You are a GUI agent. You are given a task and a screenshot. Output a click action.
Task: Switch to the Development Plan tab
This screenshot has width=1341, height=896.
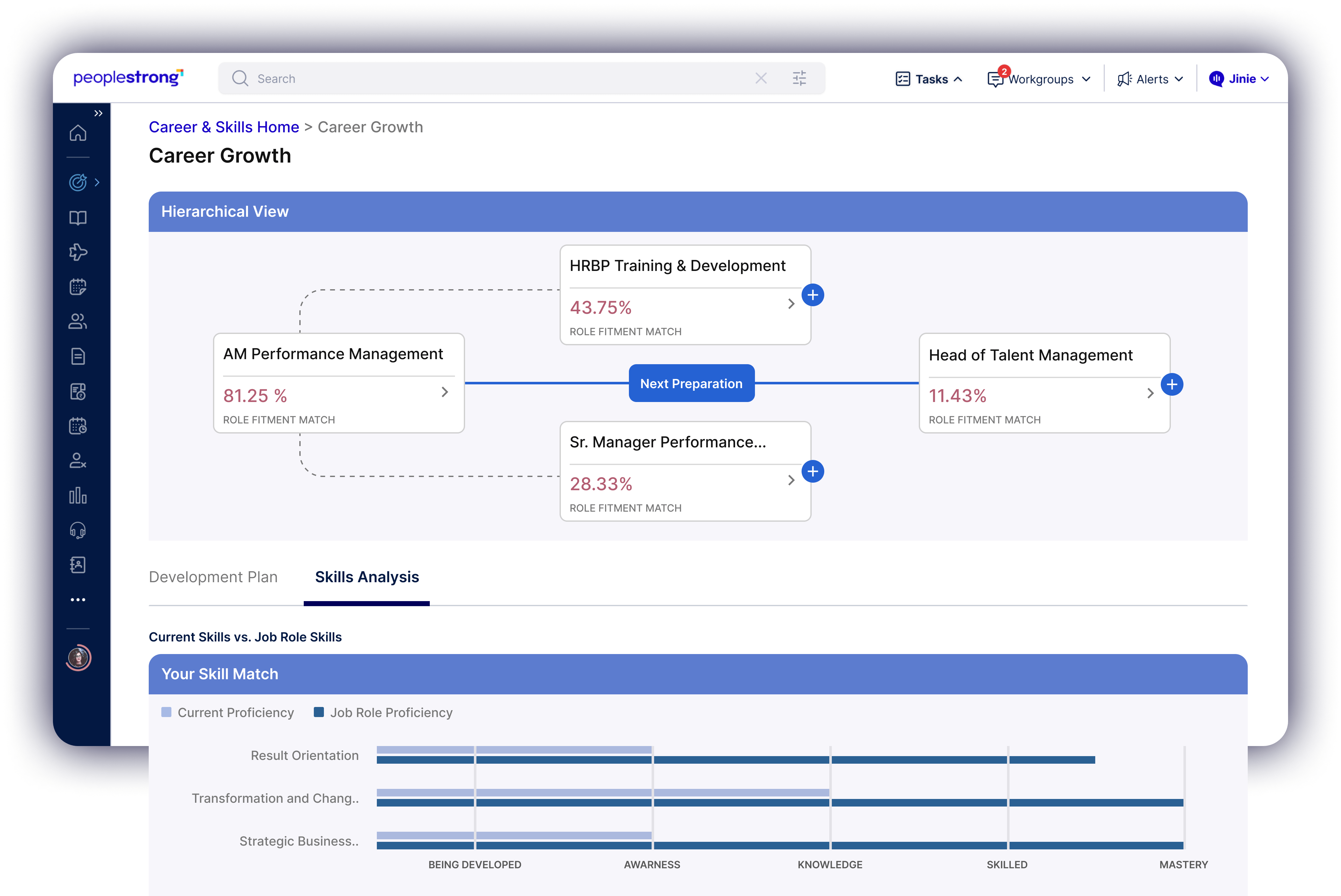point(213,577)
